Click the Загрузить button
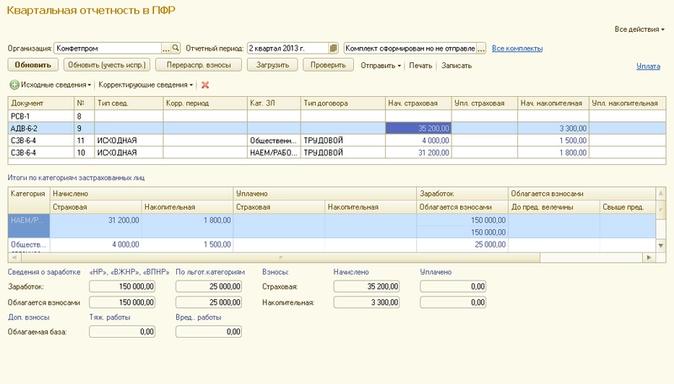The image size is (674, 384). coord(273,65)
